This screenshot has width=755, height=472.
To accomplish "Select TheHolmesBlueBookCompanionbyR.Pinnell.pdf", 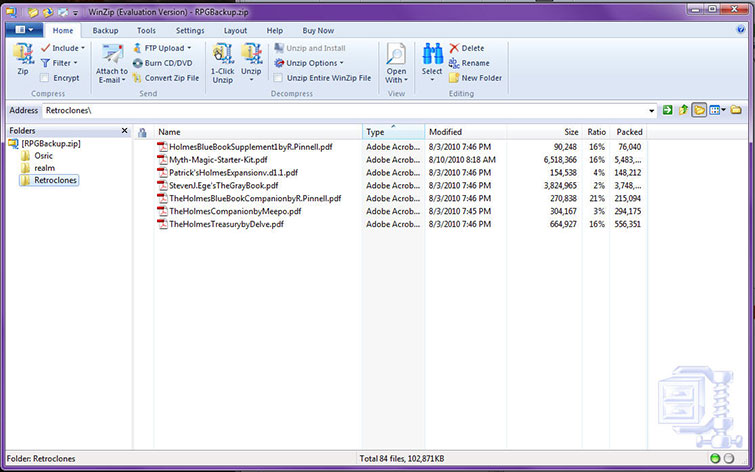I will coord(249,198).
